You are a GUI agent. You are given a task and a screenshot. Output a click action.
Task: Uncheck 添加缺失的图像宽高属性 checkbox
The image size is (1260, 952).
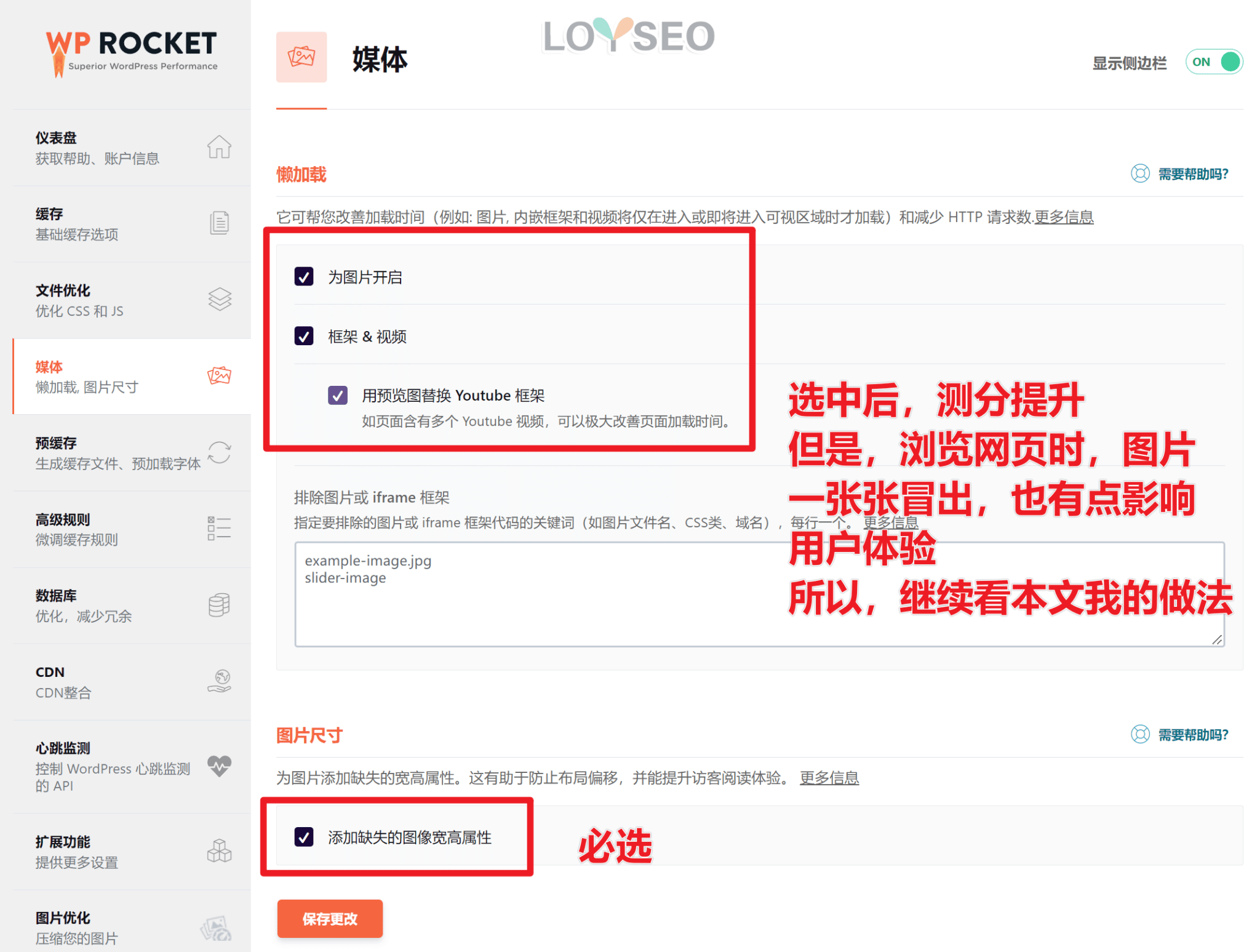(304, 837)
